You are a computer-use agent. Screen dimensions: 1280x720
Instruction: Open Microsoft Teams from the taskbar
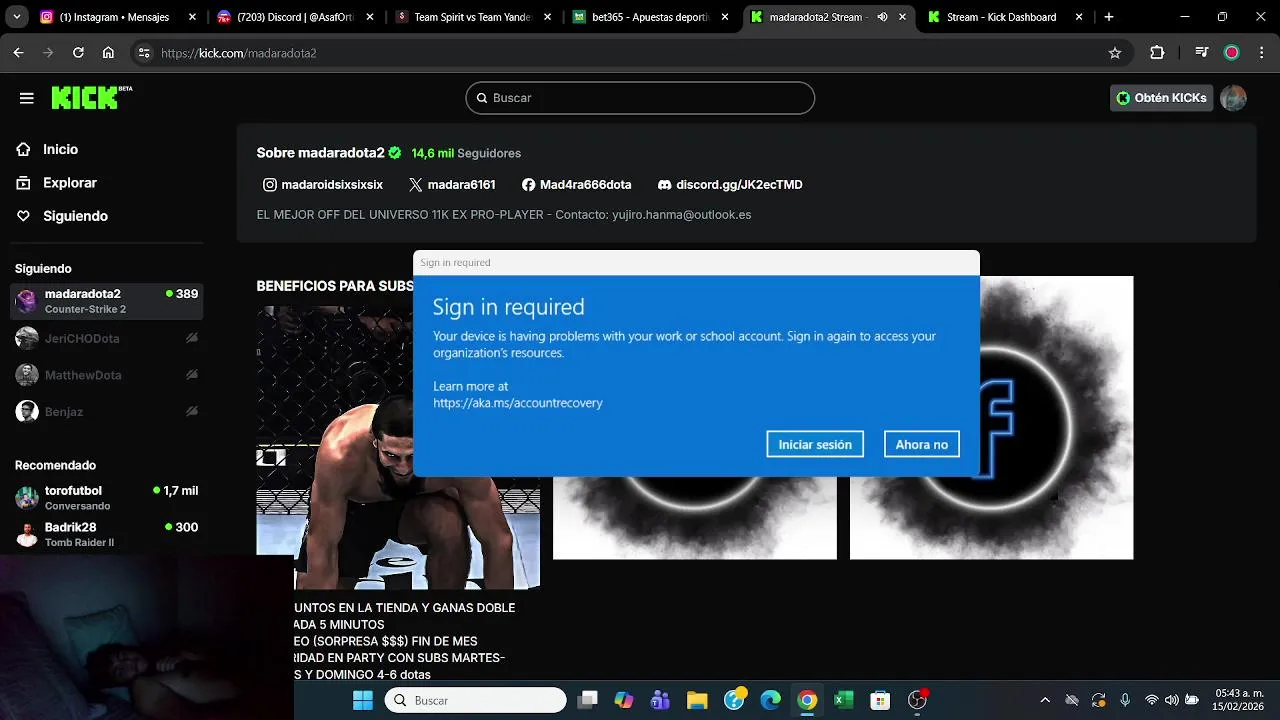tap(660, 700)
